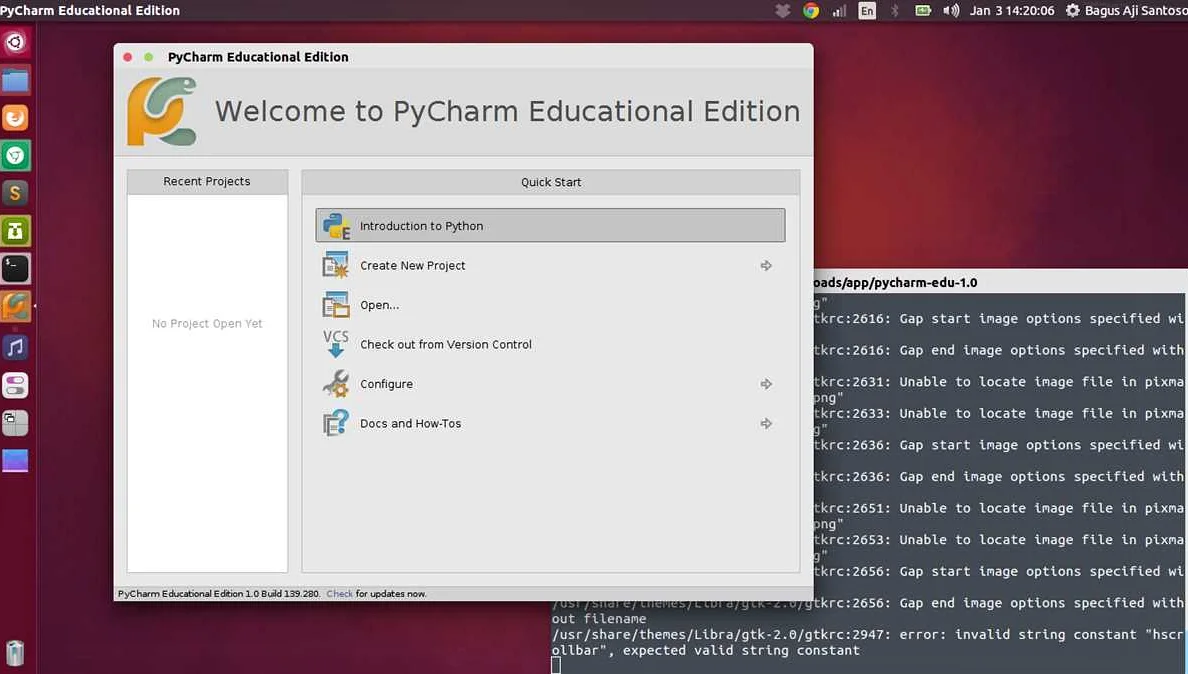Expand the Create New Project arrow

click(766, 264)
